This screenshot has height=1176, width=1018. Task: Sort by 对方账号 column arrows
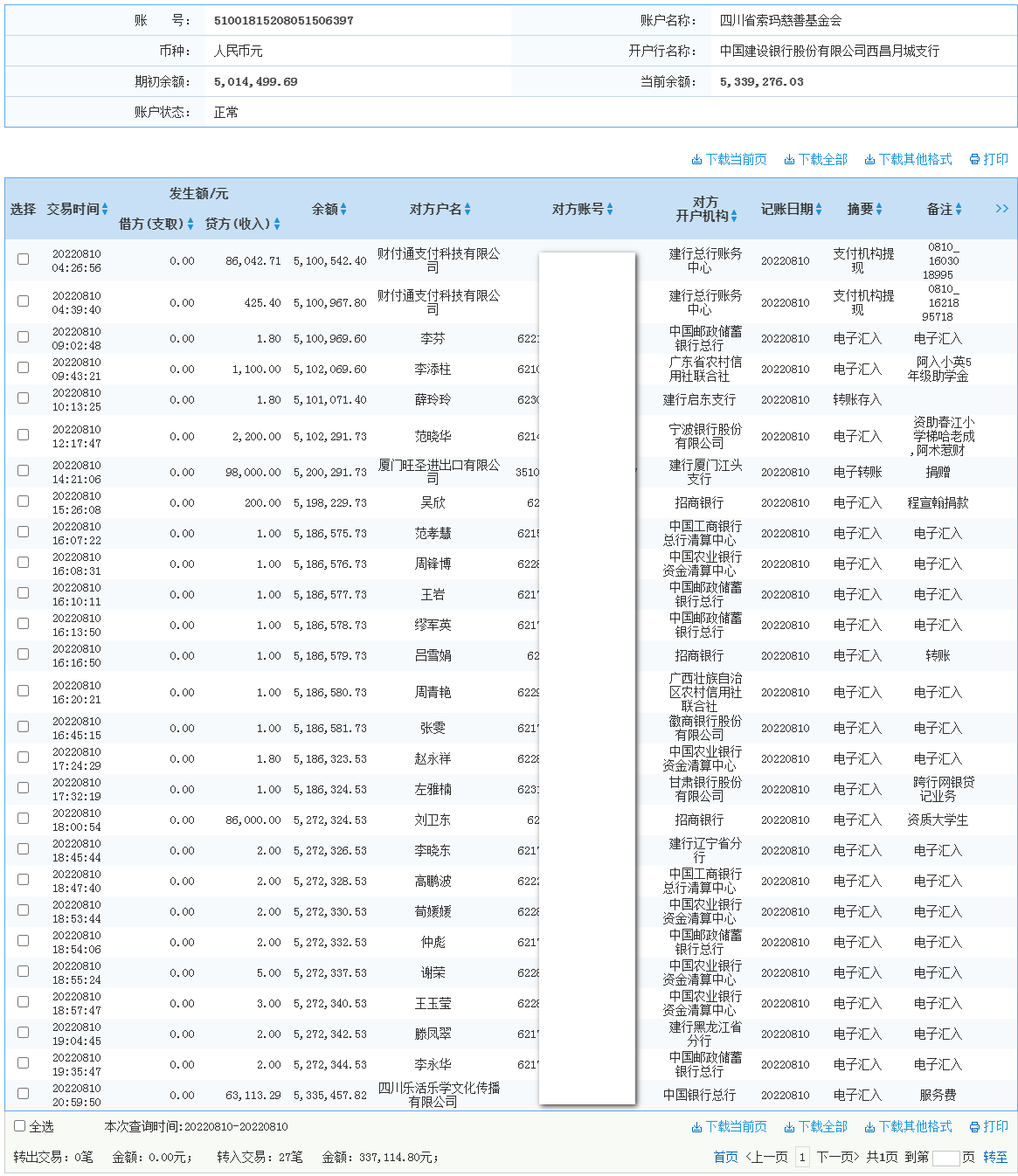click(x=610, y=209)
